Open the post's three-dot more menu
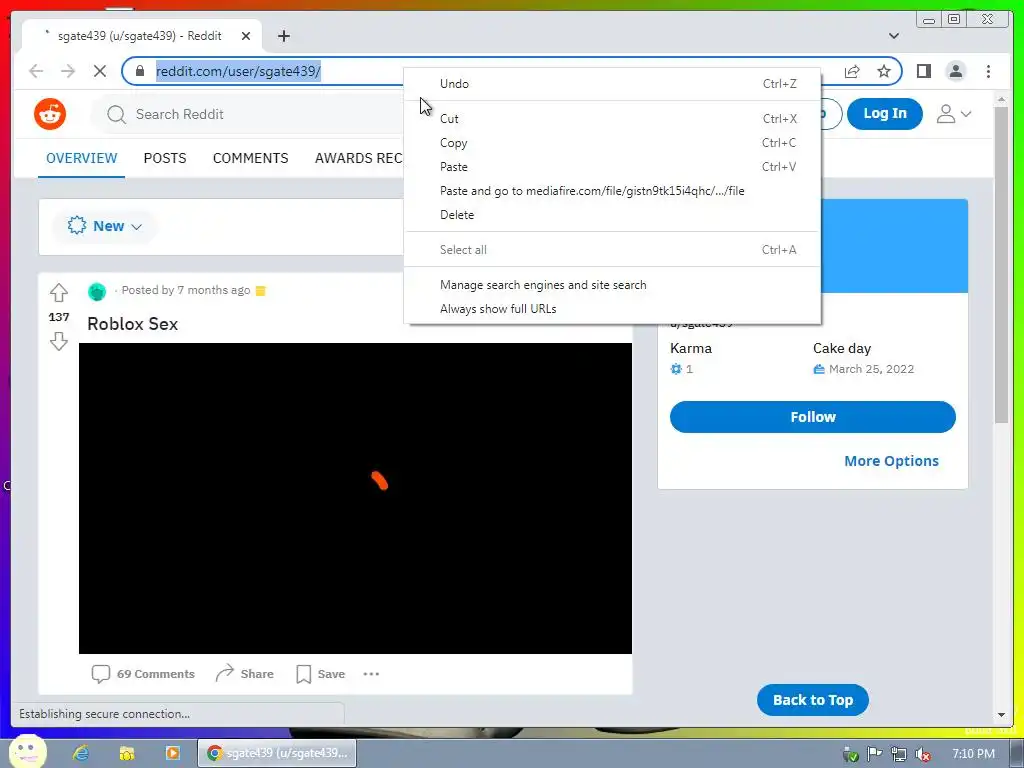The width and height of the screenshot is (1024, 768). point(371,674)
